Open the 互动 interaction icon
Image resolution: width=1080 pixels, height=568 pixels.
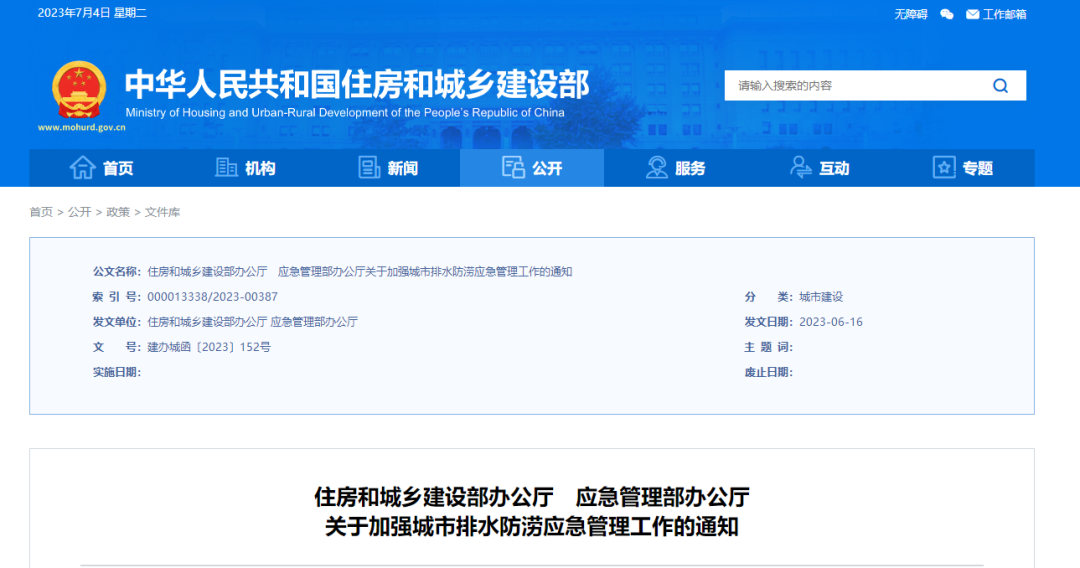pyautogui.click(x=801, y=168)
